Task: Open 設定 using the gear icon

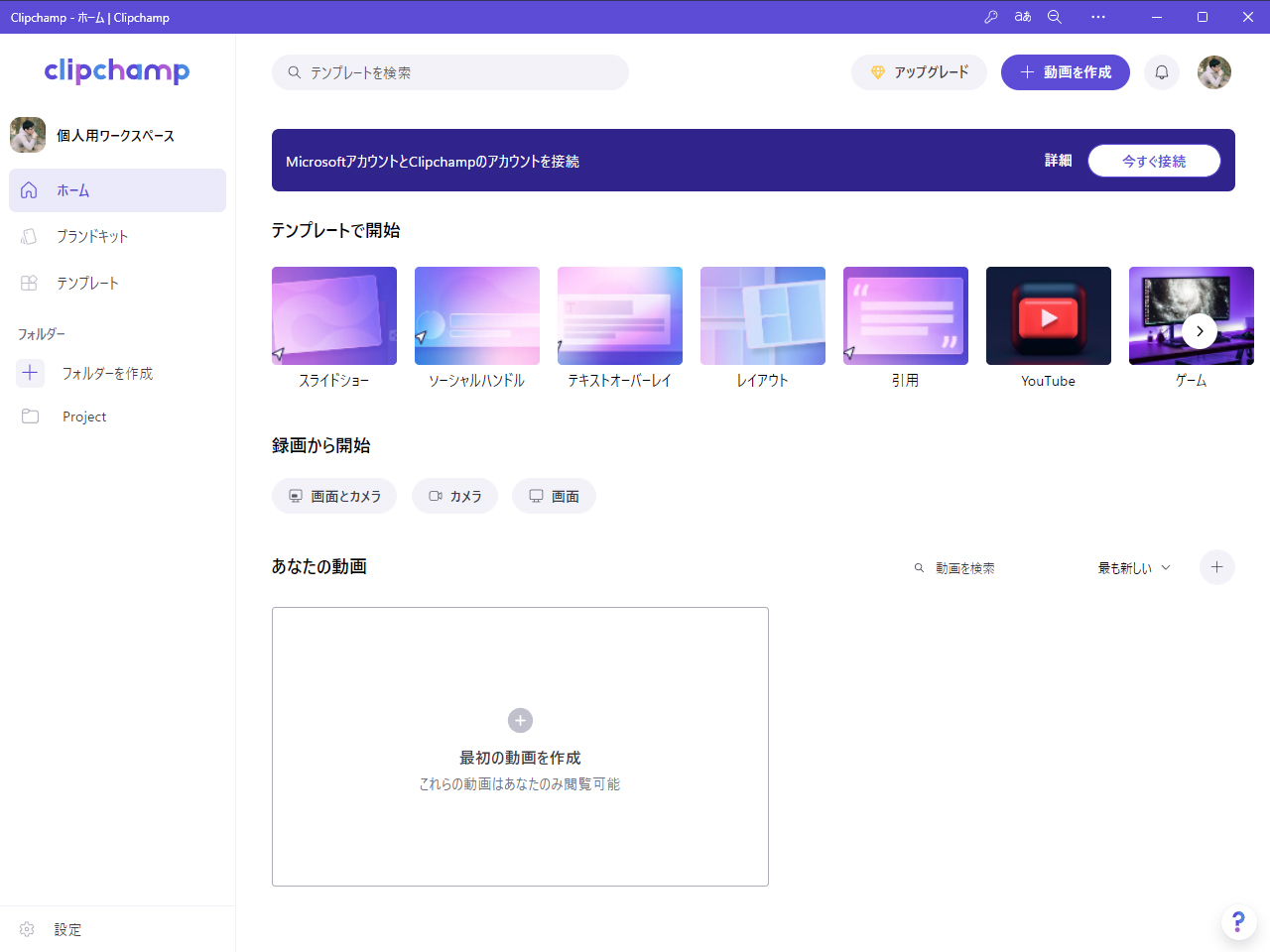Action: pos(54,929)
